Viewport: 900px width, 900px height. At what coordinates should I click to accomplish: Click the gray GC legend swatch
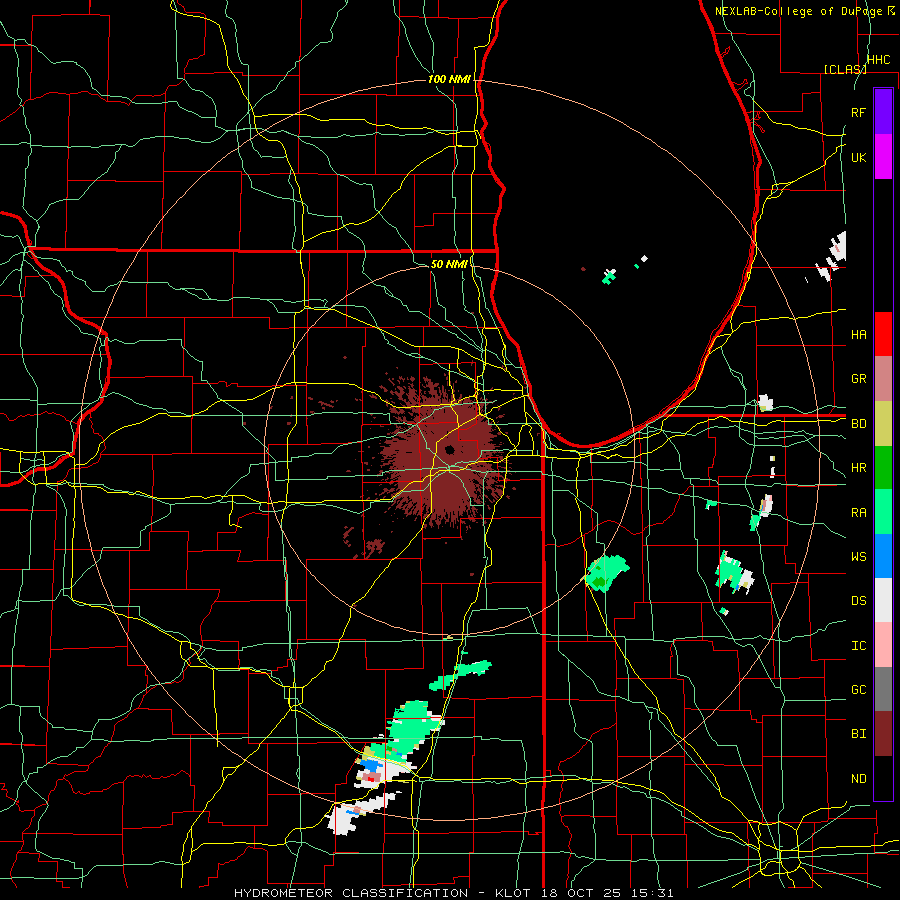(x=883, y=689)
